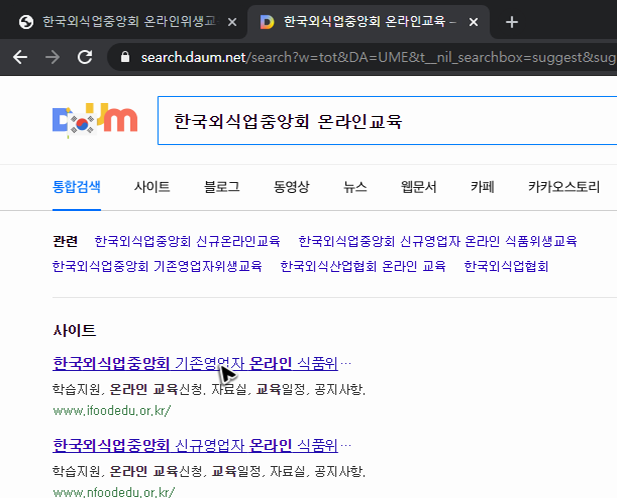Viewport: 617px width, 498px height.
Task: Click the Daum logo
Action: coord(95,119)
